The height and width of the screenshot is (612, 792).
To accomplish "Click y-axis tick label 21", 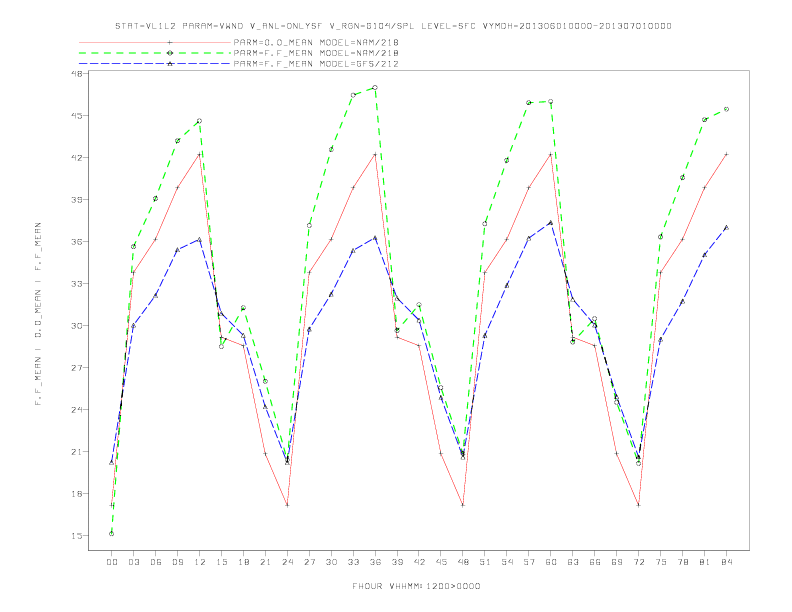I will click(x=77, y=451).
